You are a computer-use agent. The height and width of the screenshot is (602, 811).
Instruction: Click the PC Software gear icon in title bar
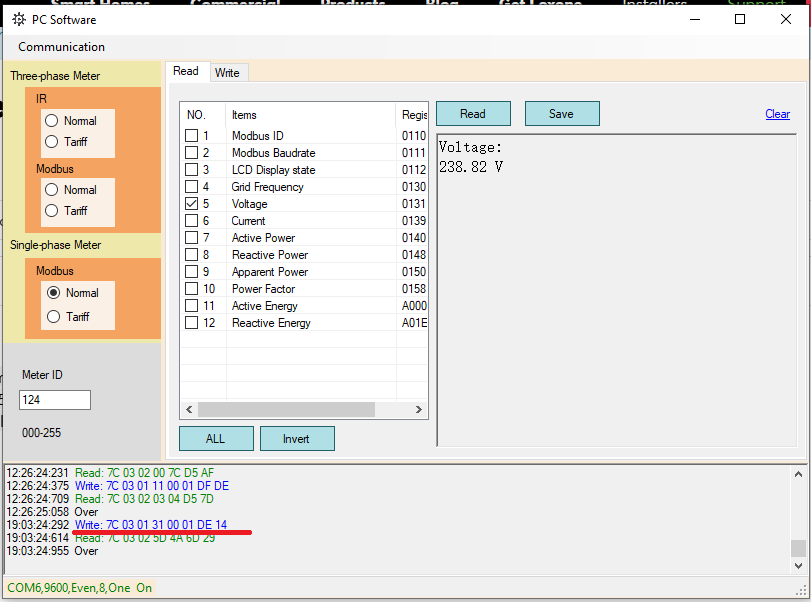click(18, 20)
